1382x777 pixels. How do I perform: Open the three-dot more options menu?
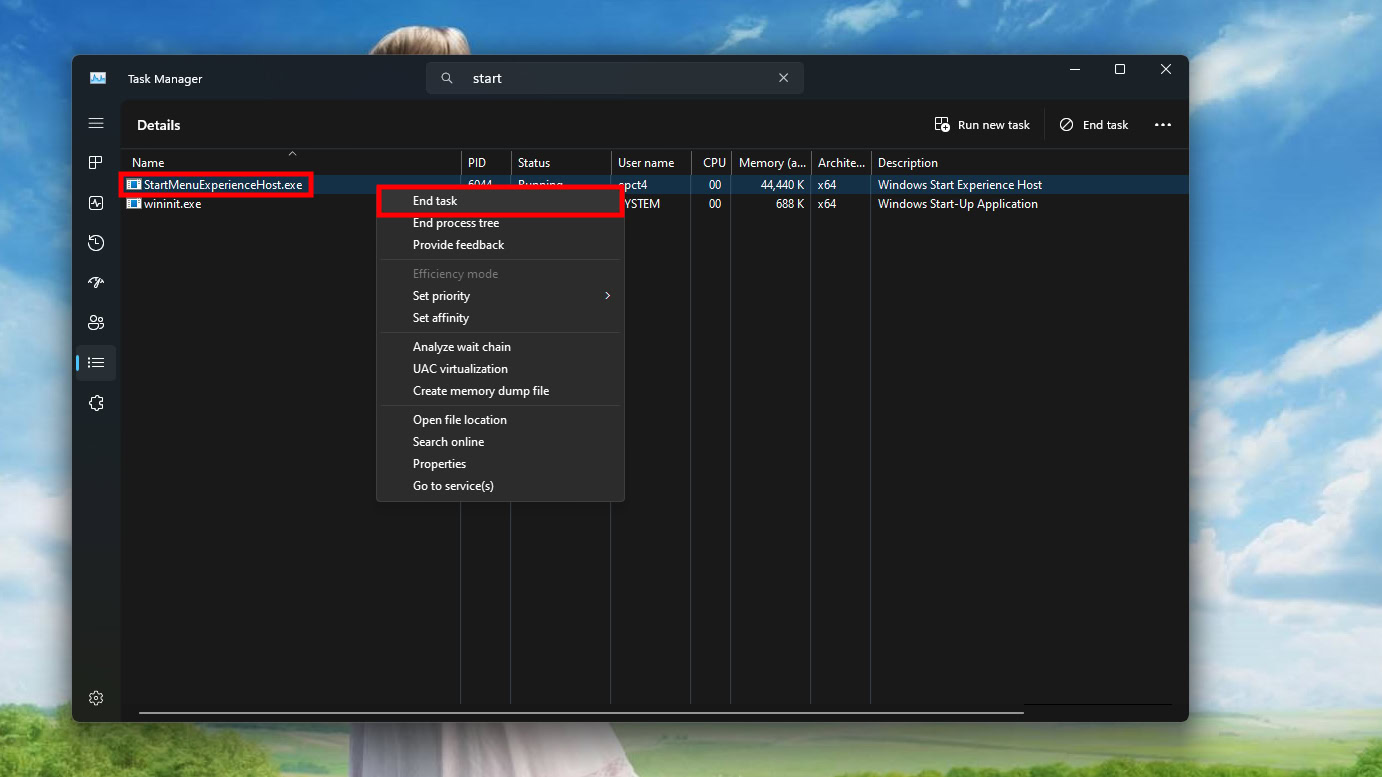click(1162, 125)
